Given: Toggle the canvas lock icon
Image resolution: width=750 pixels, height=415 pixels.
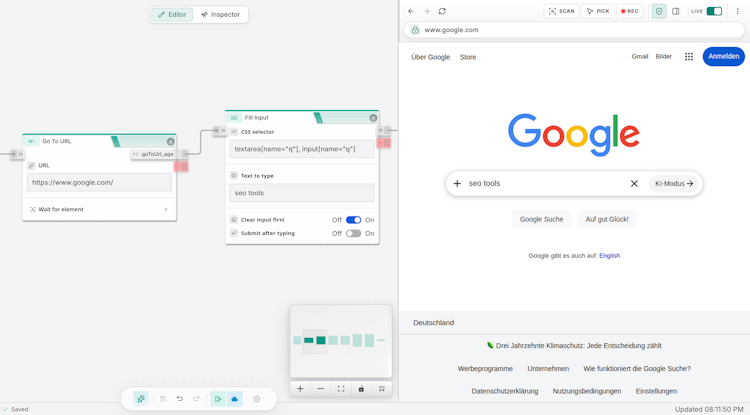Looking at the screenshot, I should pyautogui.click(x=361, y=389).
